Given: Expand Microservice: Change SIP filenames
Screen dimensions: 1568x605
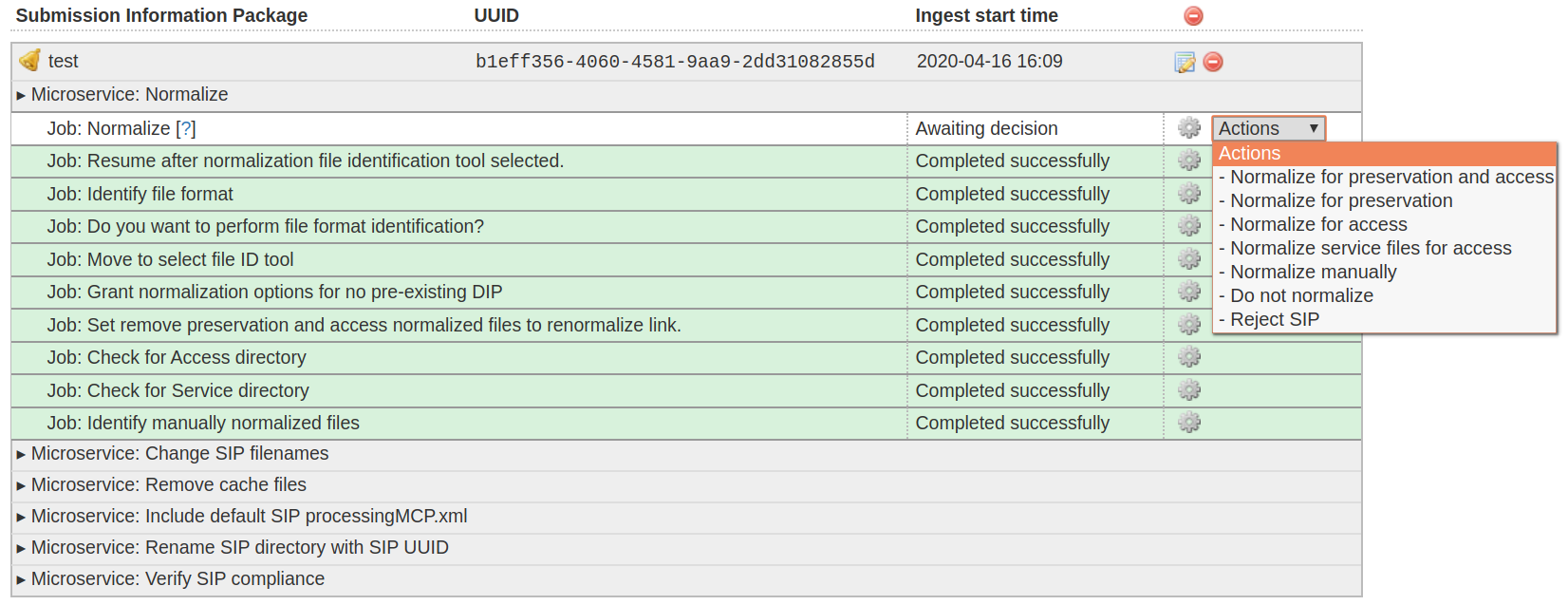Looking at the screenshot, I should [x=21, y=454].
